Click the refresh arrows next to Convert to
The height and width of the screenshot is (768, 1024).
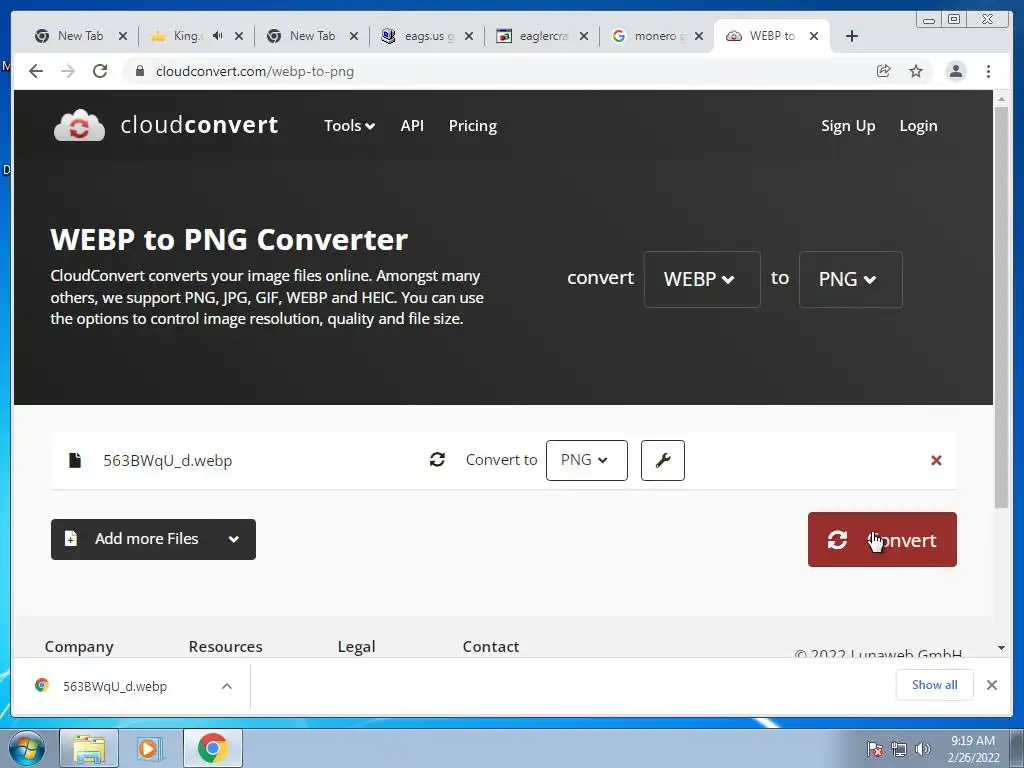(x=438, y=460)
